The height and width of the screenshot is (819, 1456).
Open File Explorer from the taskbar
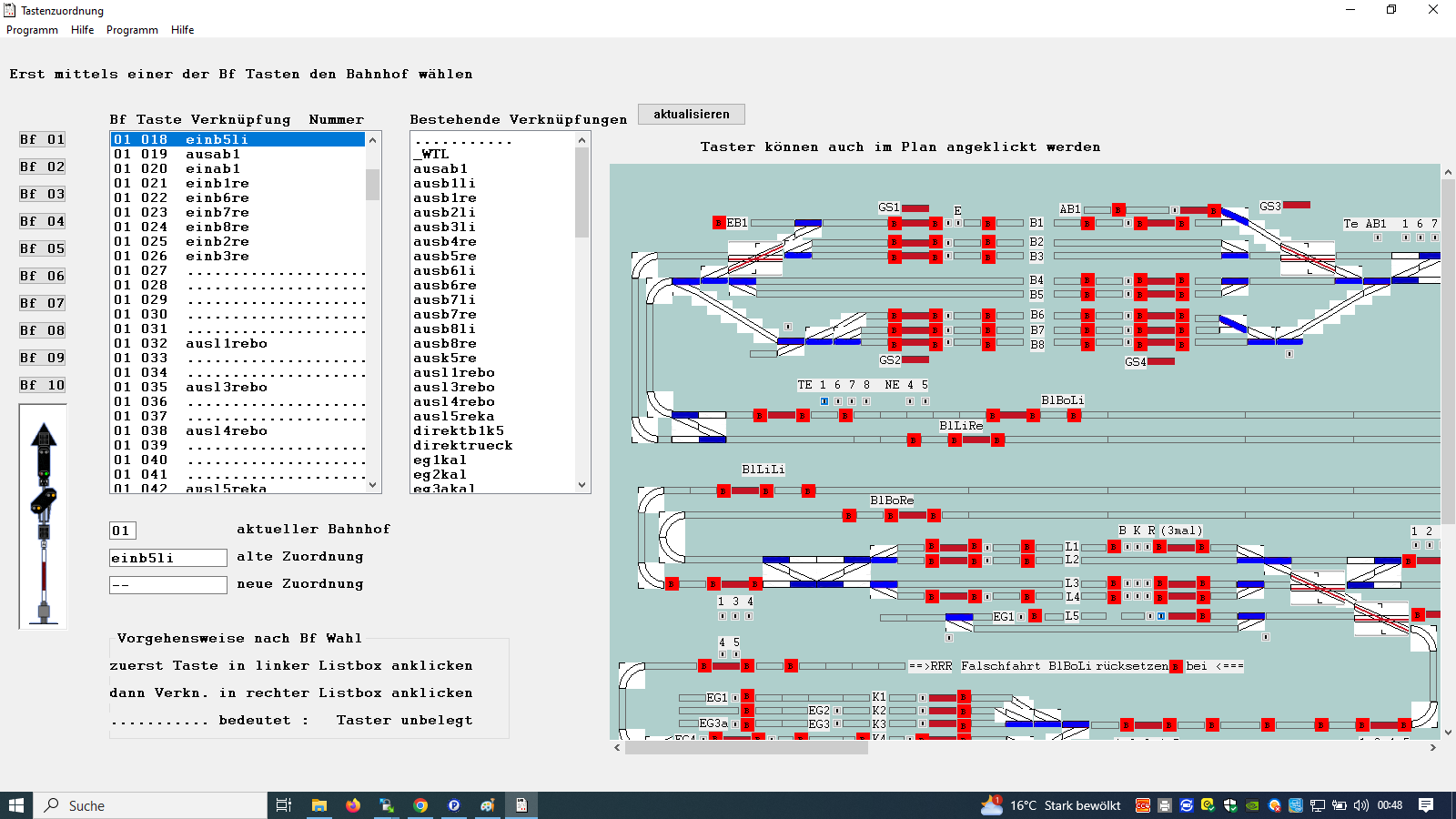(319, 805)
